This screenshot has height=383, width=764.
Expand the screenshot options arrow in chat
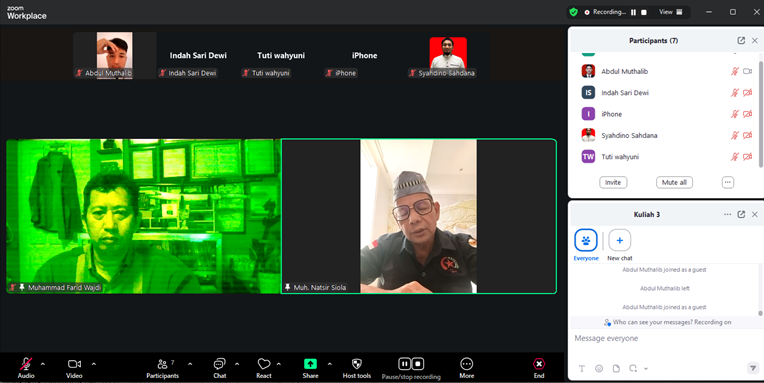(646, 369)
